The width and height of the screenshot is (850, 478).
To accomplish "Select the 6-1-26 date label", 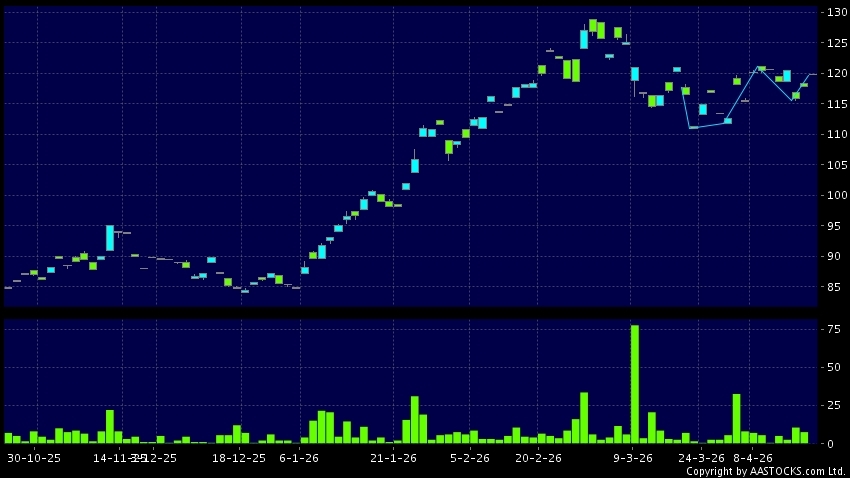I will [x=299, y=458].
